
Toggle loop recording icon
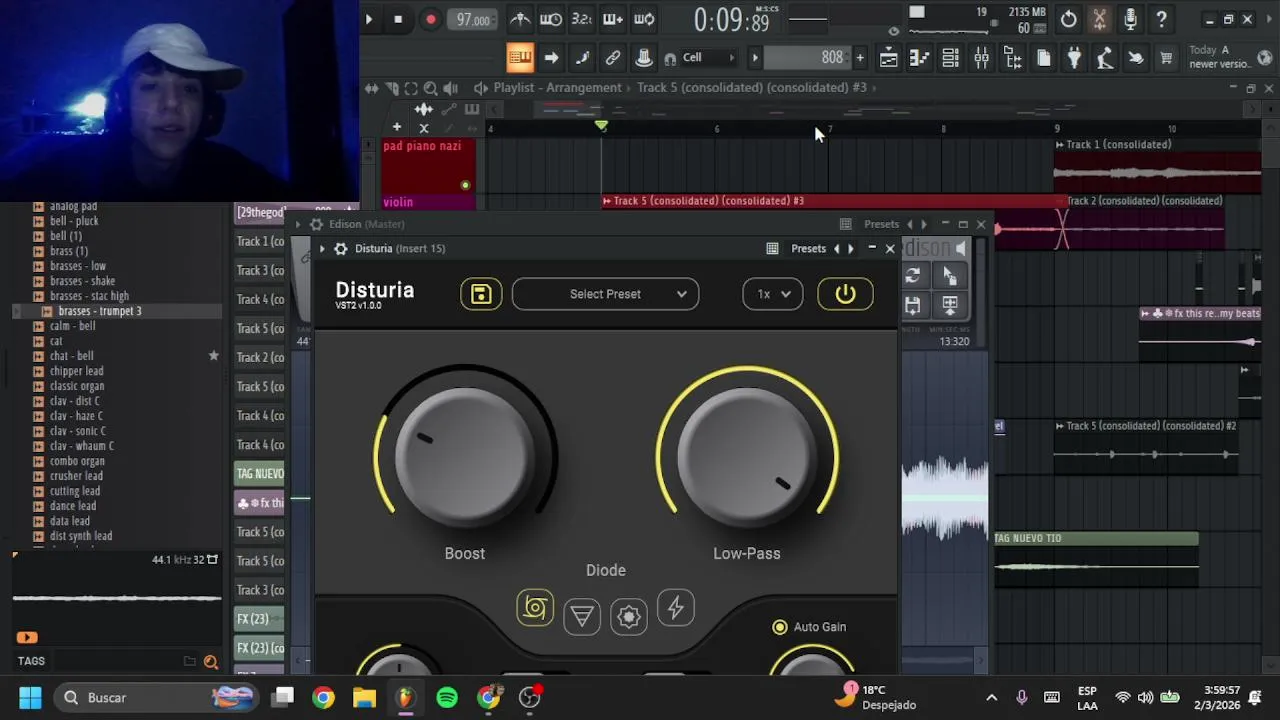coord(644,19)
